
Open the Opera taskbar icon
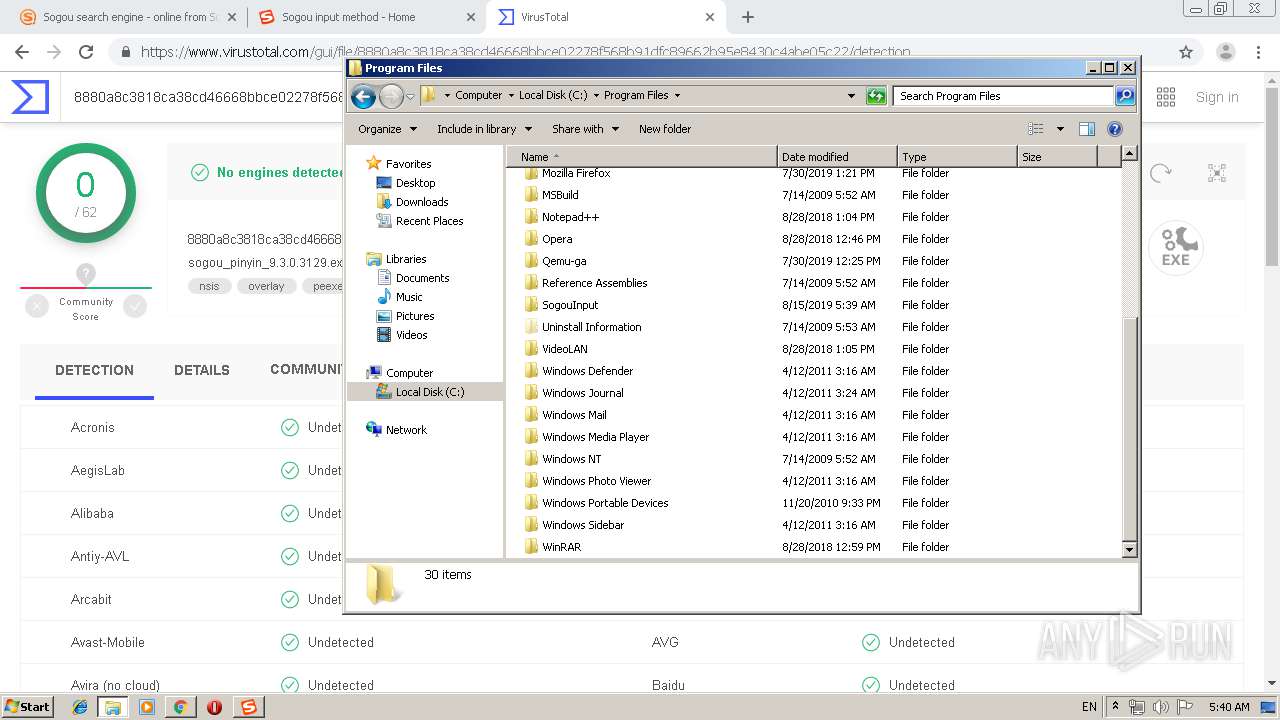[x=214, y=707]
